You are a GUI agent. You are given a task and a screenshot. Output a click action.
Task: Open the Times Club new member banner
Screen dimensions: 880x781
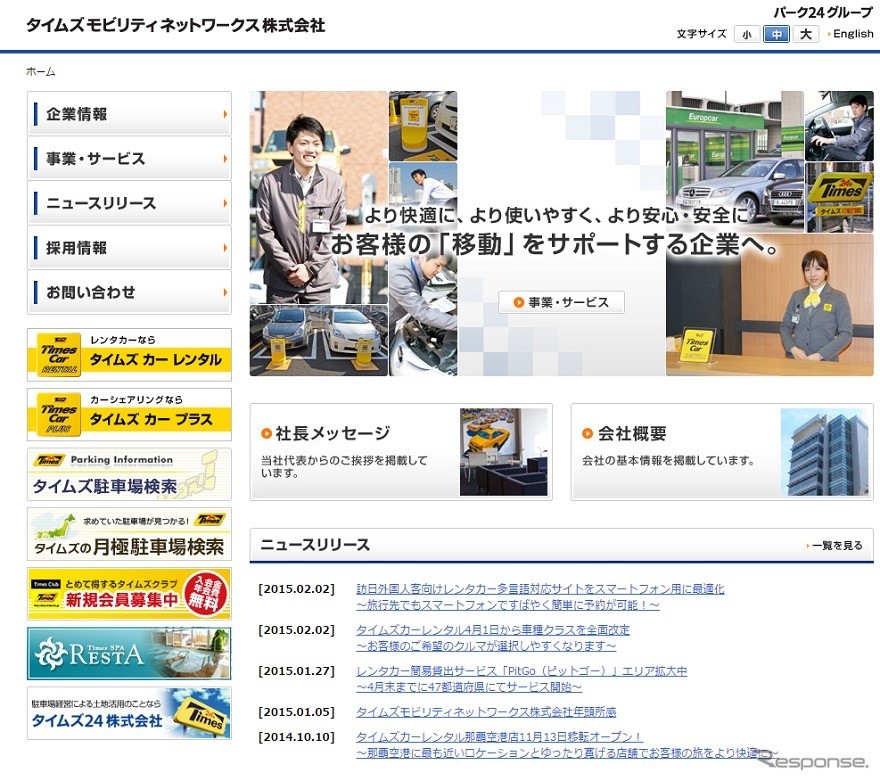[x=129, y=594]
